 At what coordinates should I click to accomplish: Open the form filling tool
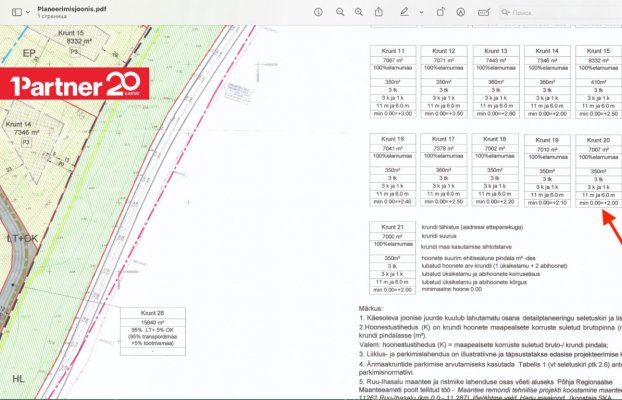[485, 11]
